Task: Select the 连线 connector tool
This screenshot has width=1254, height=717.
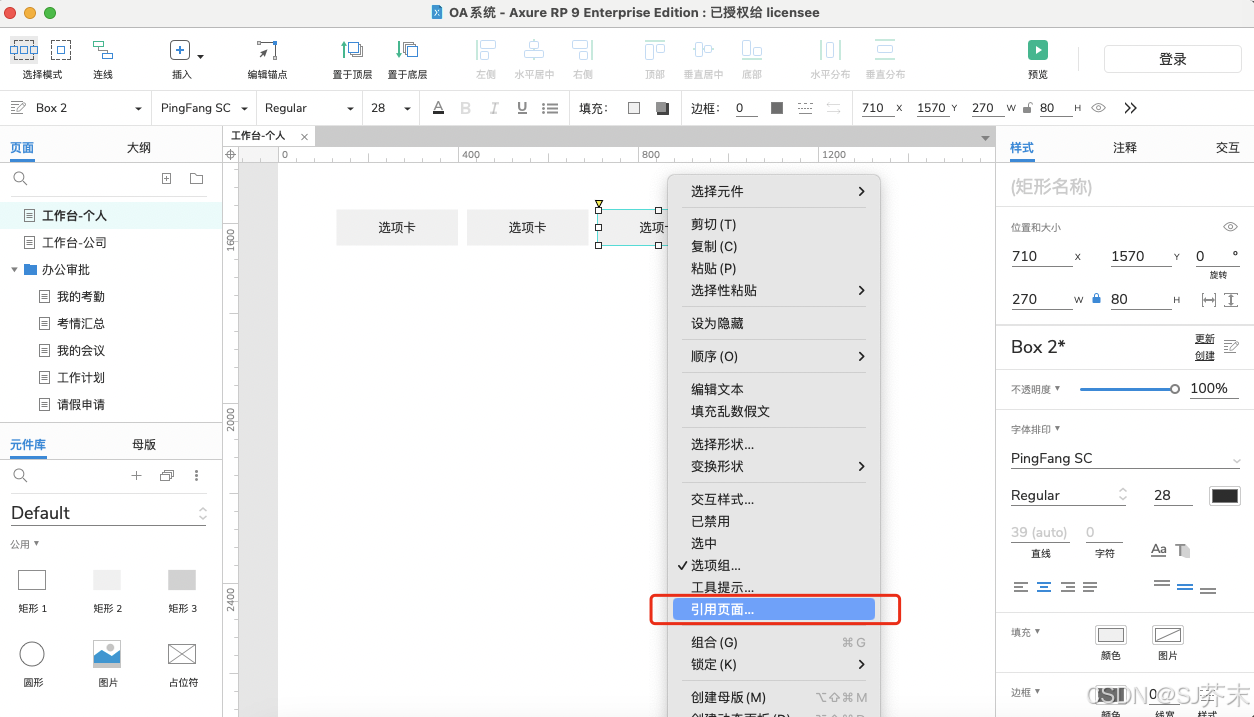Action: point(103,59)
